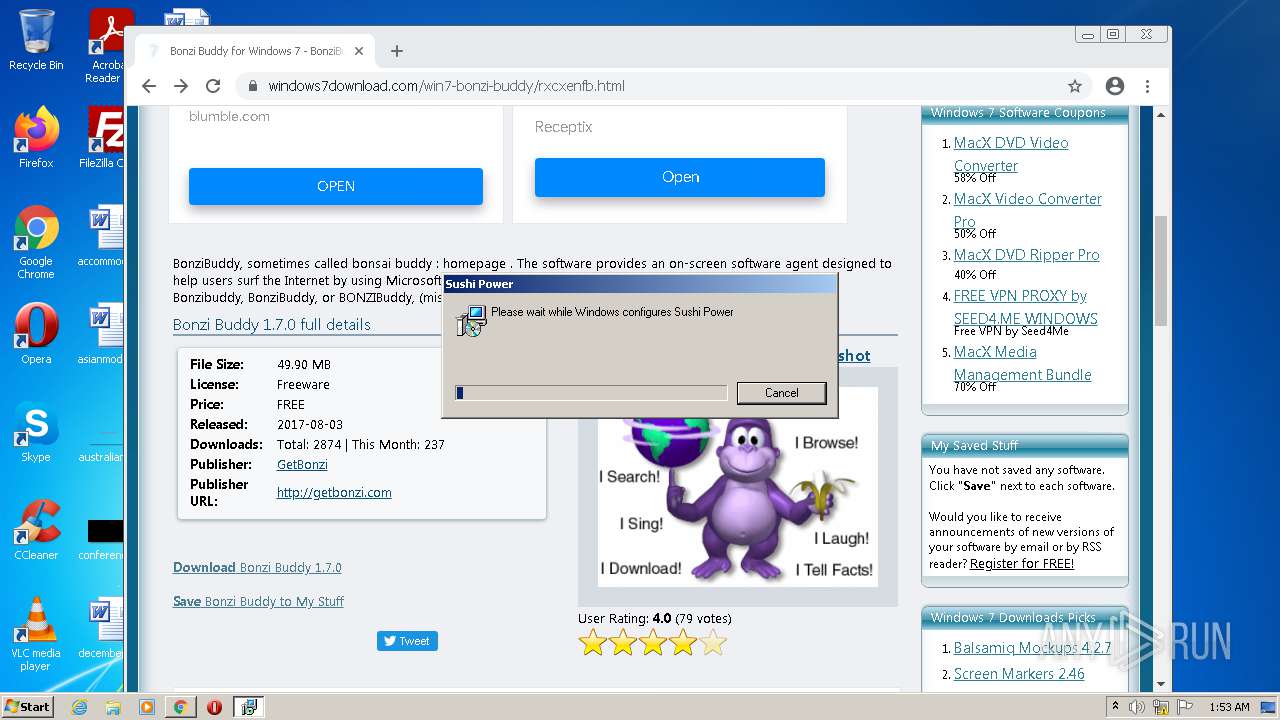Launch the Skype desktop icon

36,432
